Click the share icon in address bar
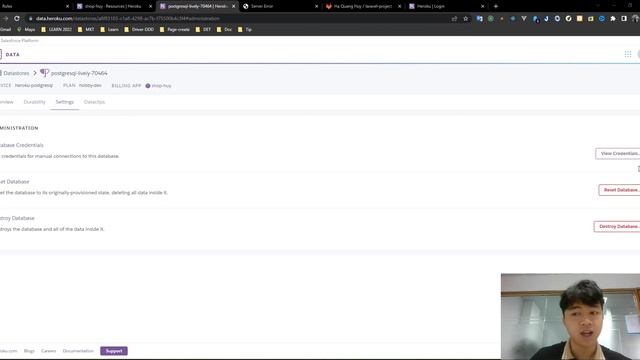This screenshot has height=360, width=640. click(x=454, y=18)
